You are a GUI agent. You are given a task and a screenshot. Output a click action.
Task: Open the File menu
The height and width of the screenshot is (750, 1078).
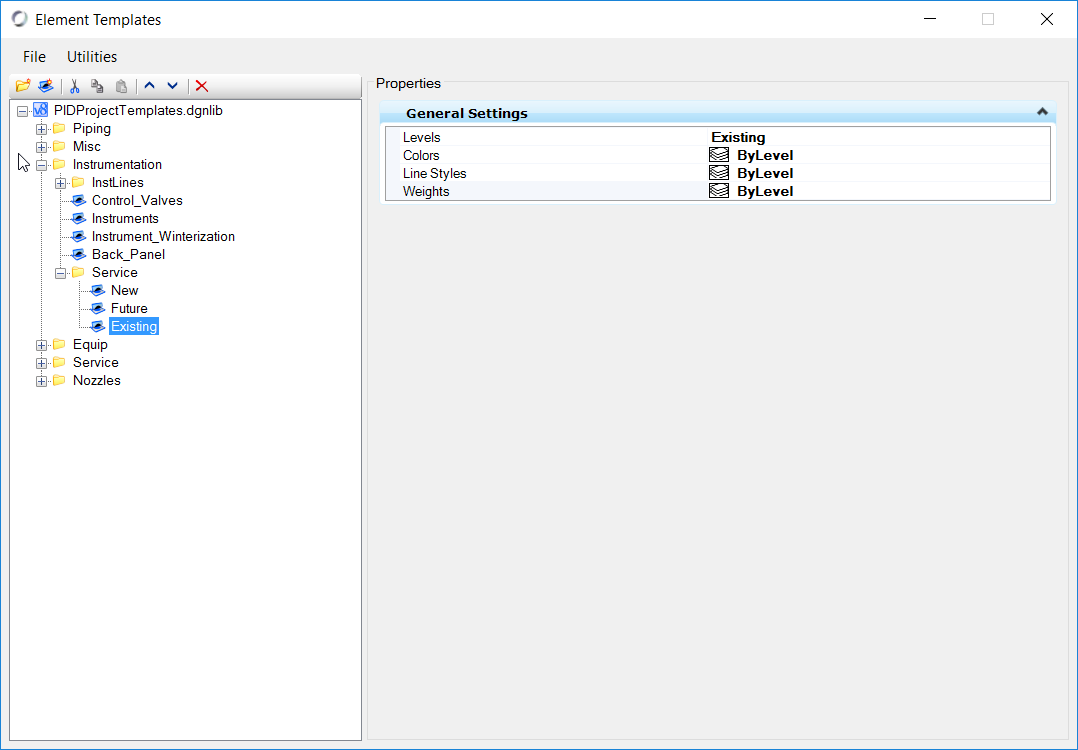click(x=34, y=57)
